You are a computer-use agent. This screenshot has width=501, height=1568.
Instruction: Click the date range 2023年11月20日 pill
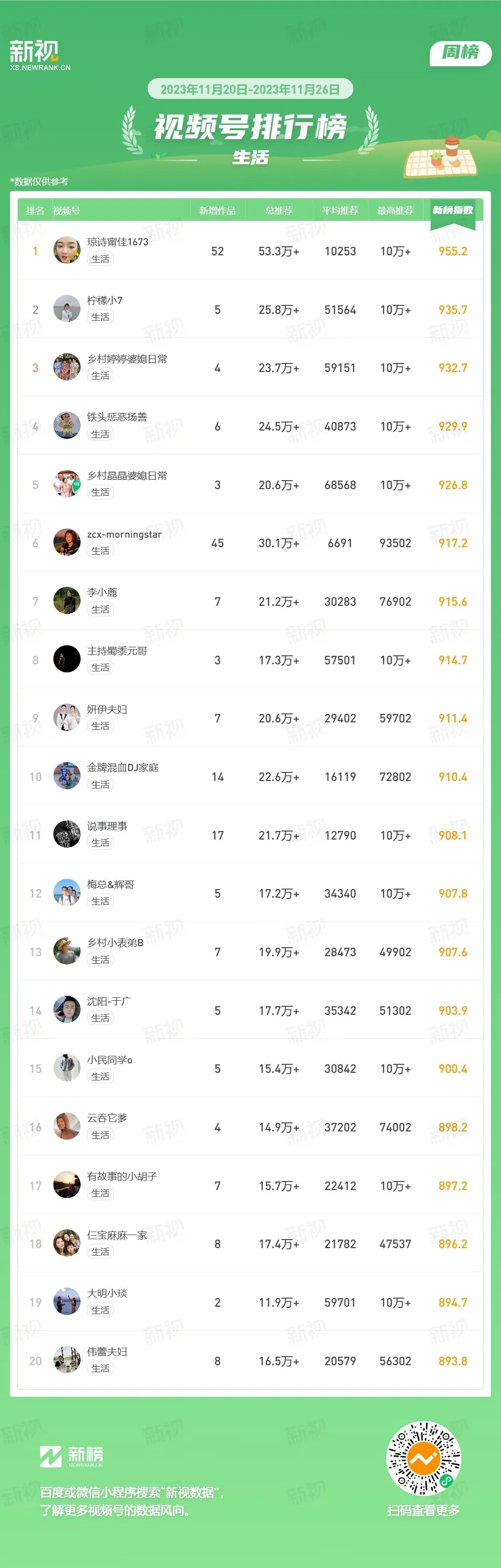(x=250, y=90)
